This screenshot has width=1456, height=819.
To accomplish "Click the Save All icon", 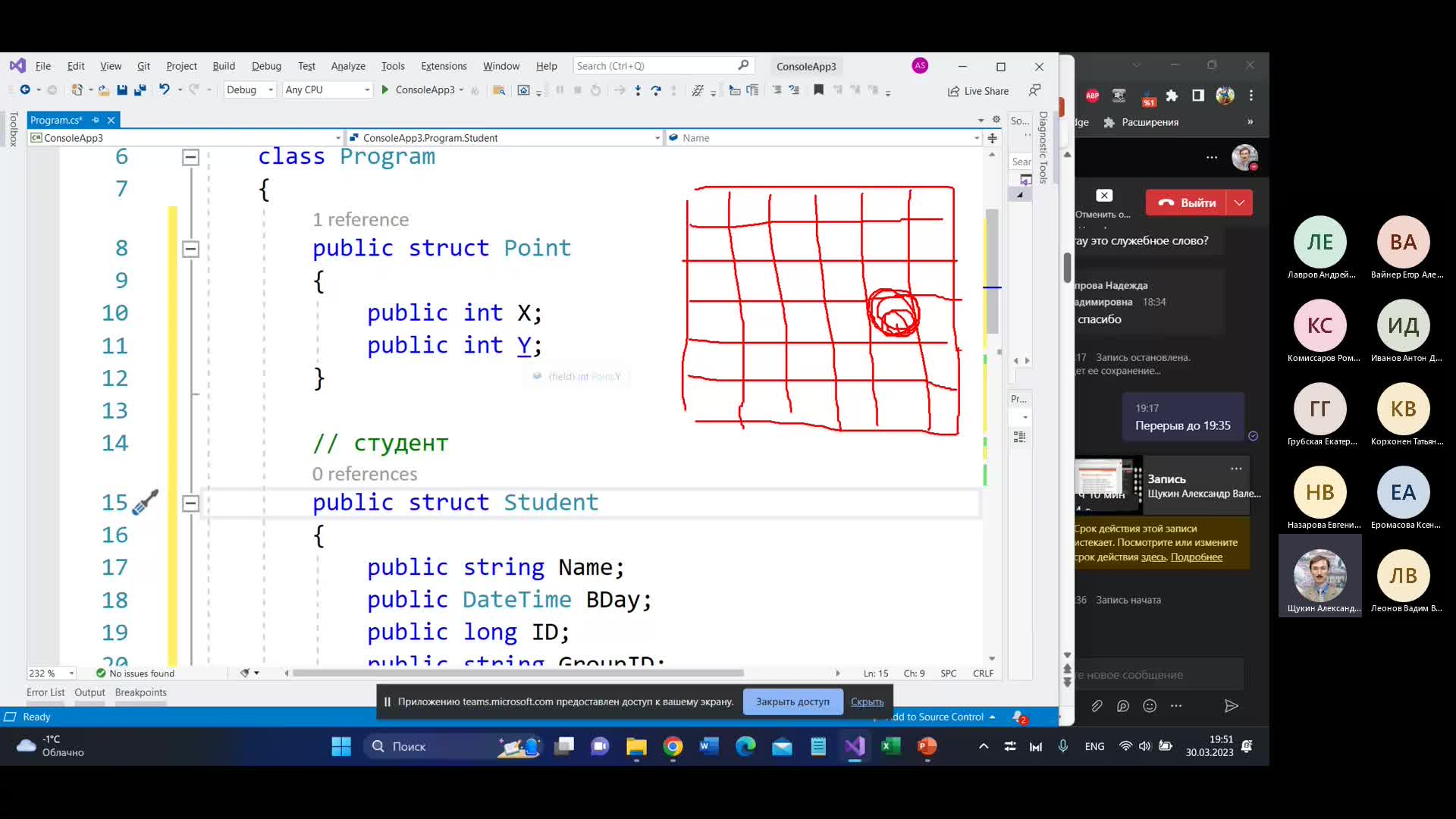I will tap(140, 90).
